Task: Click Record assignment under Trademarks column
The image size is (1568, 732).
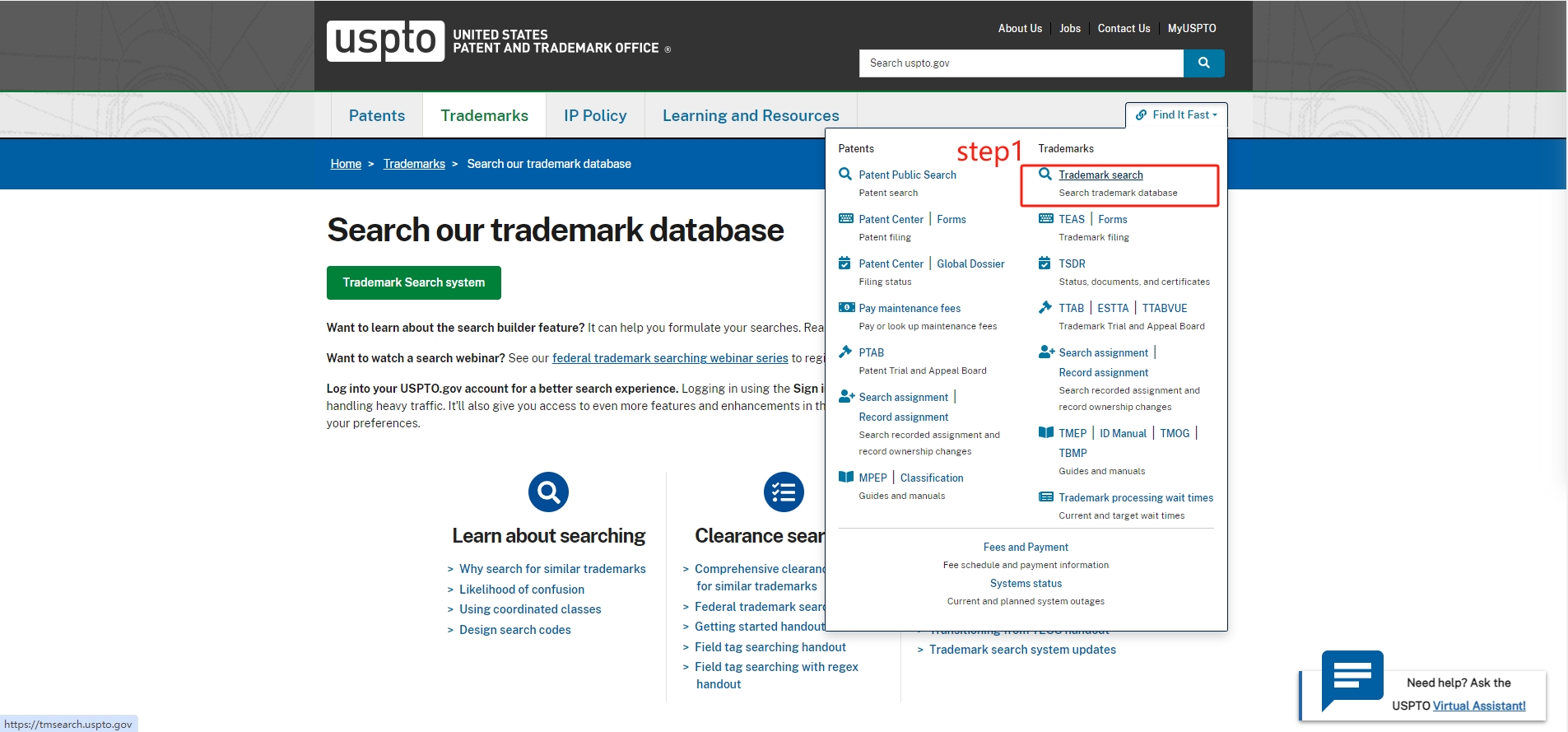Action: click(1103, 372)
